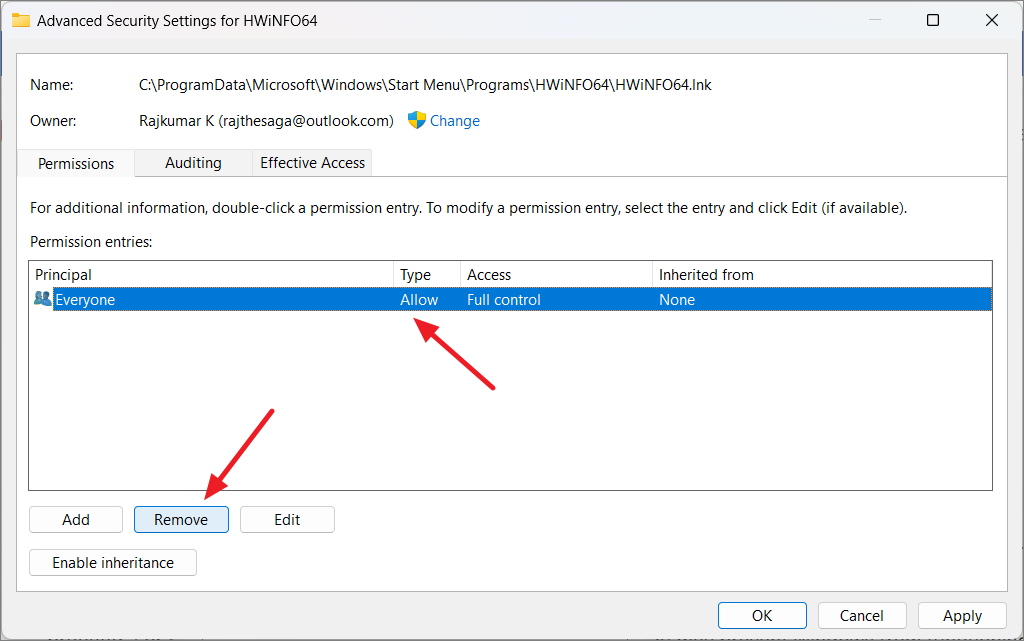
Task: Dismiss the dialog with Cancel
Action: pyautogui.click(x=861, y=615)
